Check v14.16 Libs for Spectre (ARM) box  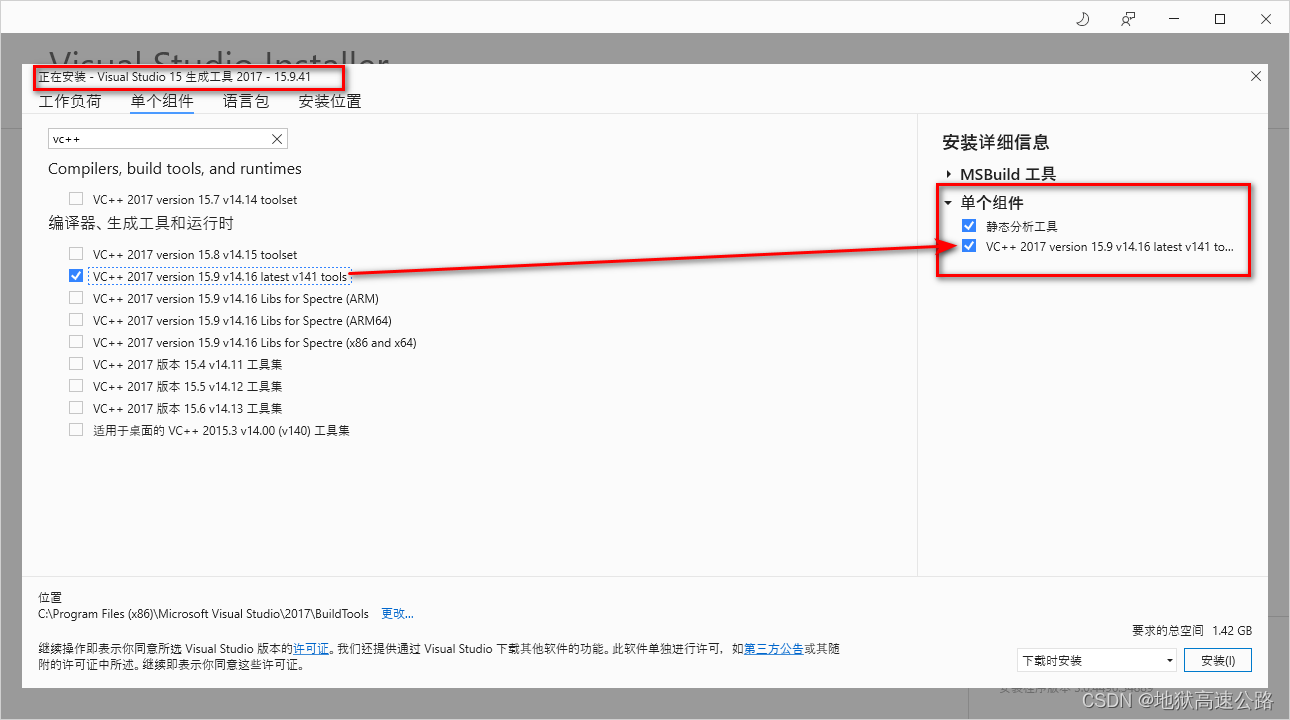(76, 298)
